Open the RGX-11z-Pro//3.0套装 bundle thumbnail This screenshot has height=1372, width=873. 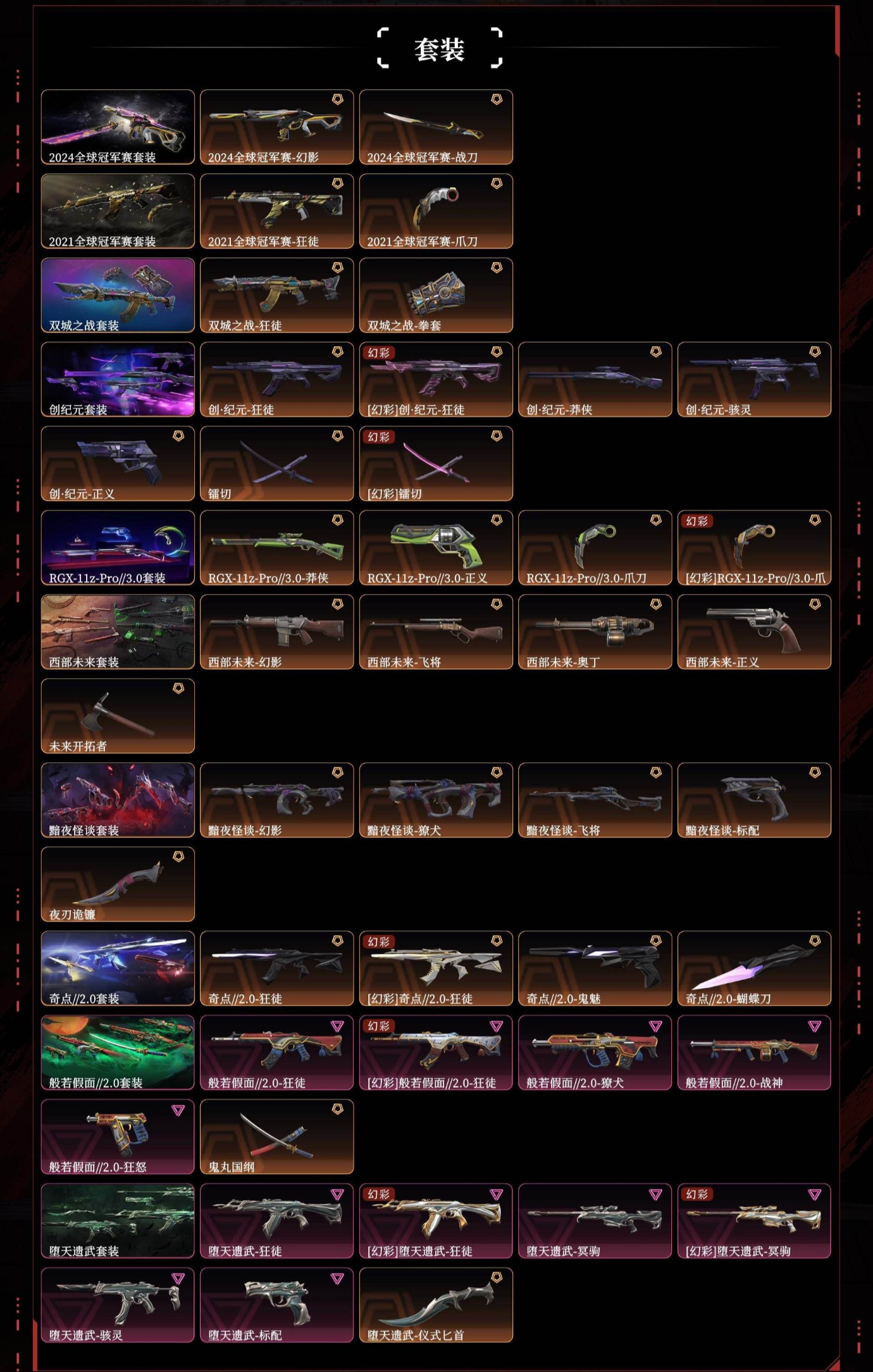[118, 548]
